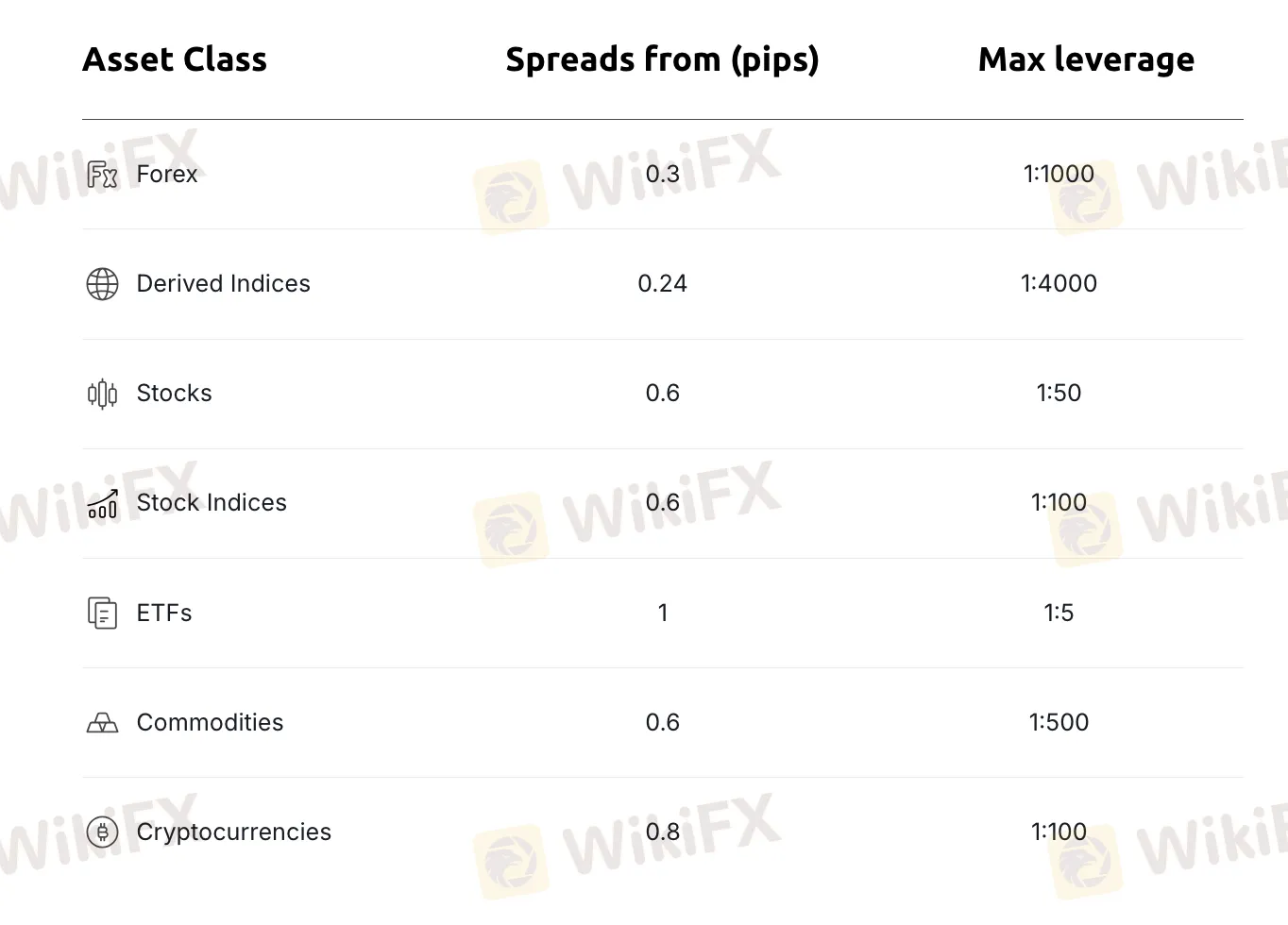Click the Forex 1:1000 leverage value
The height and width of the screenshot is (925, 1288).
pos(1059,175)
